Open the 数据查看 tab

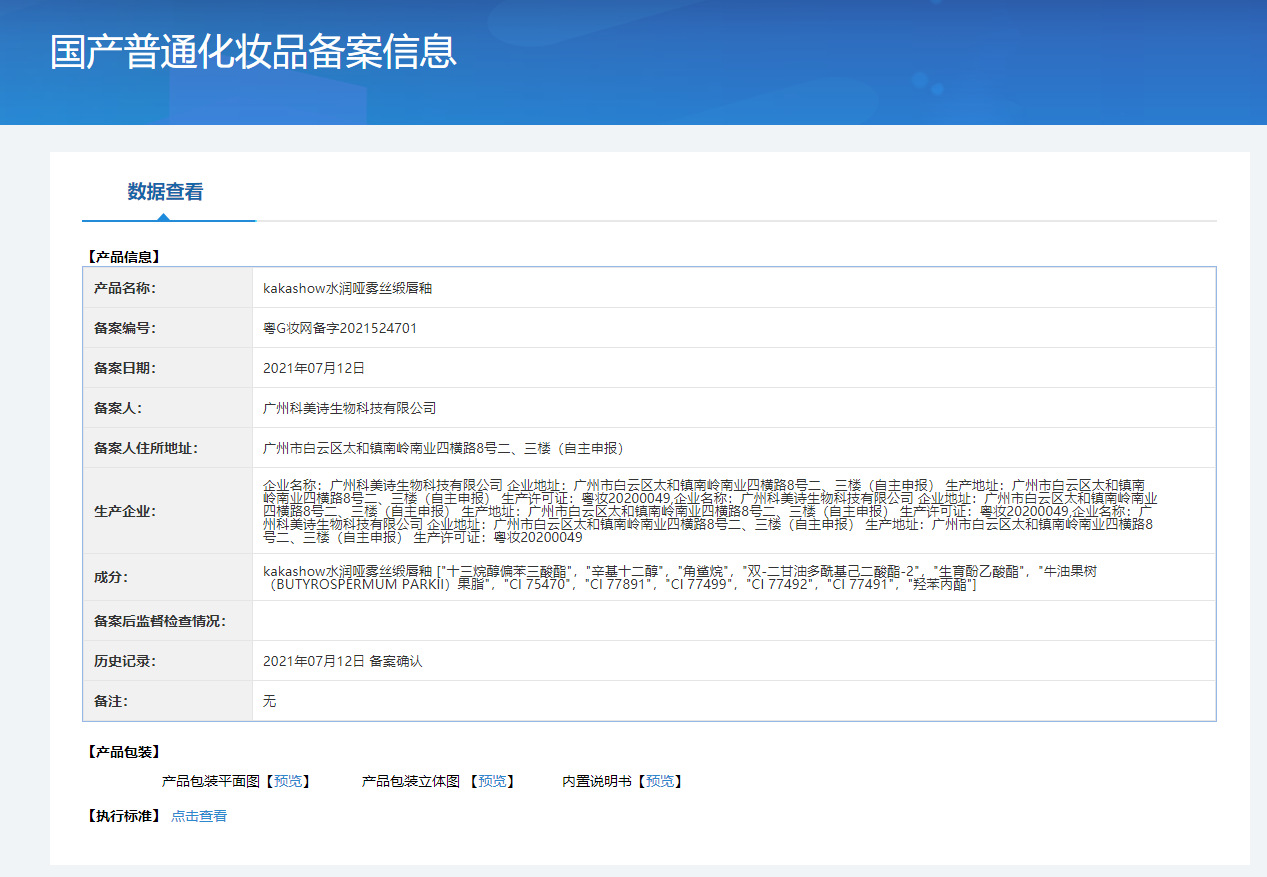[165, 192]
